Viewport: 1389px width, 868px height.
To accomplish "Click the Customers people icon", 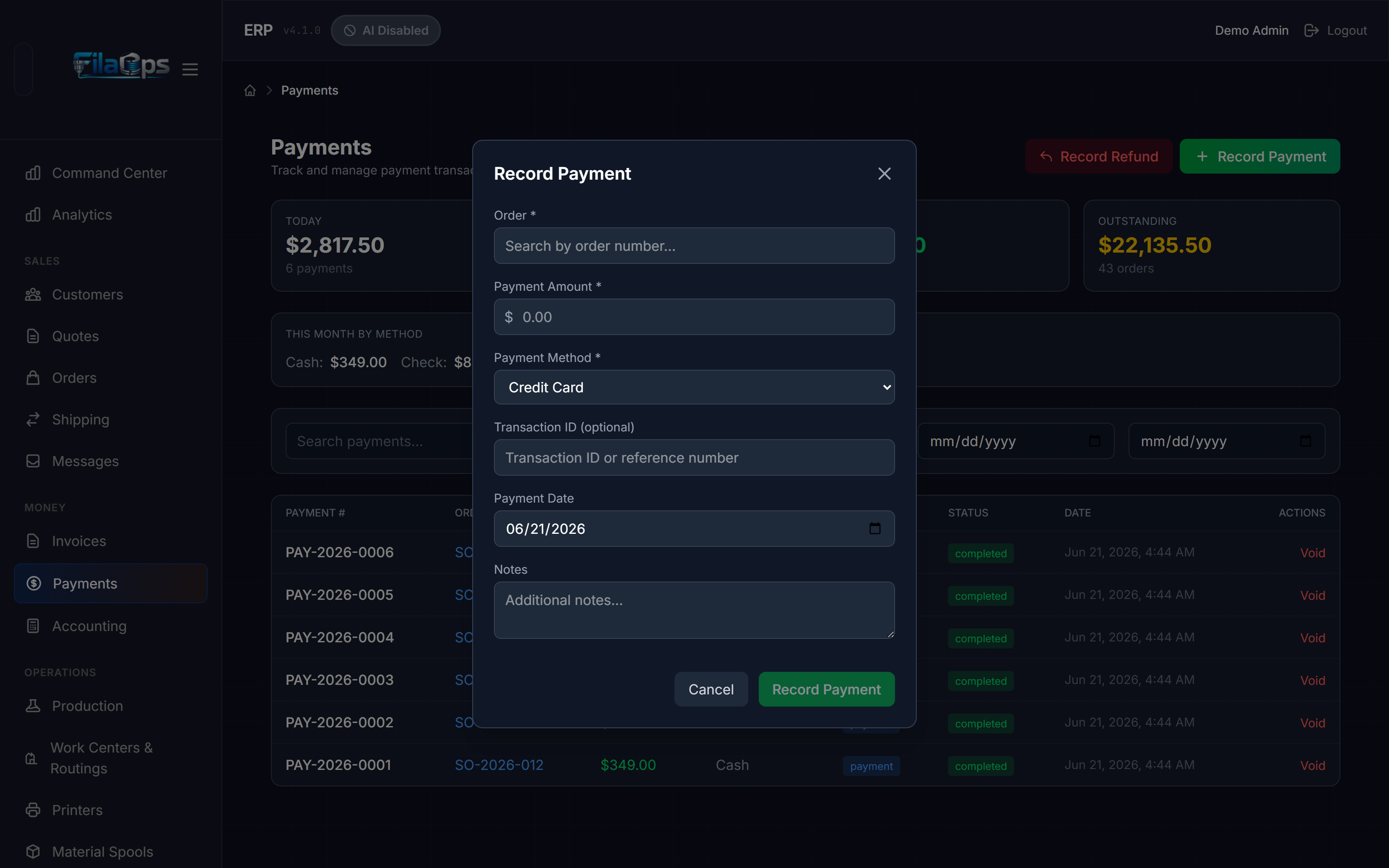I will 33,295.
